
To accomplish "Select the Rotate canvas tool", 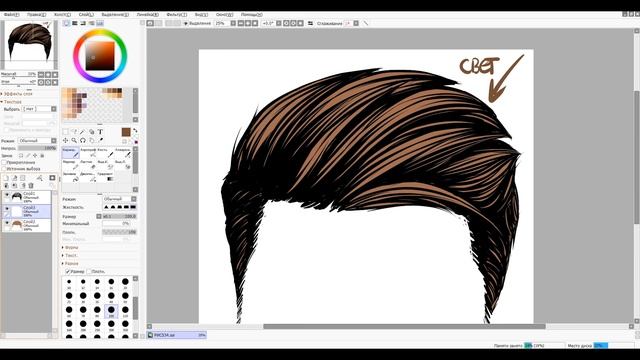I will pos(82,140).
